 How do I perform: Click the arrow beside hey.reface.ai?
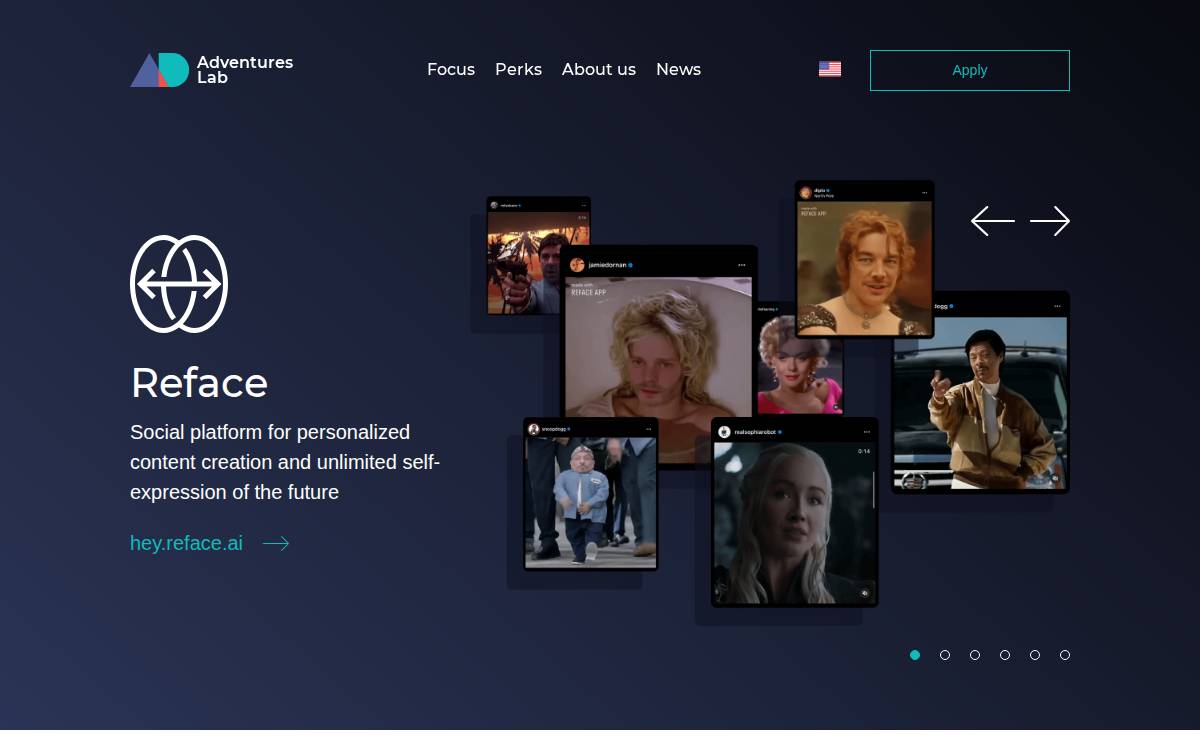click(276, 543)
